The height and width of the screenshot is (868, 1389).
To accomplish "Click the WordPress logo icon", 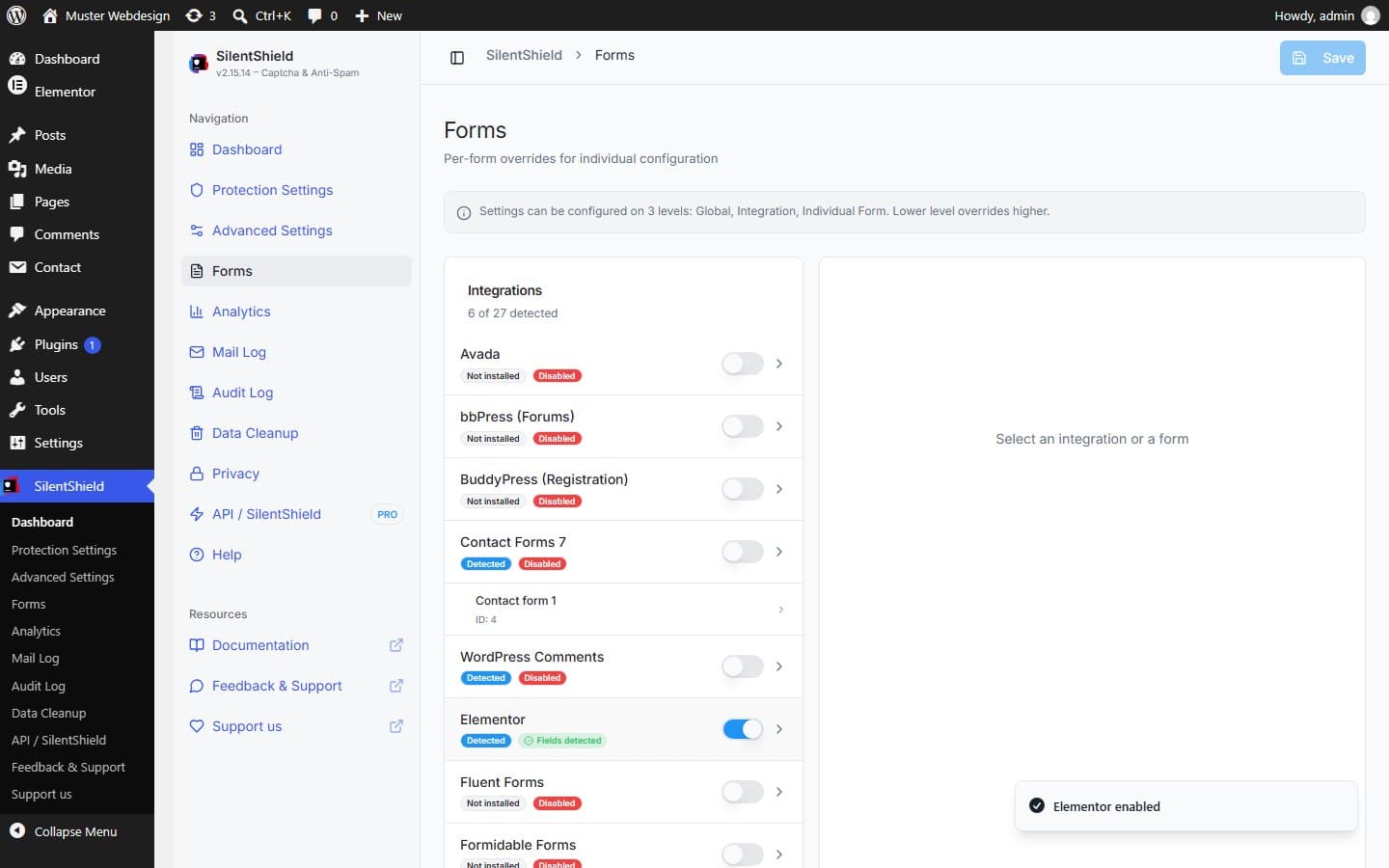I will (16, 15).
